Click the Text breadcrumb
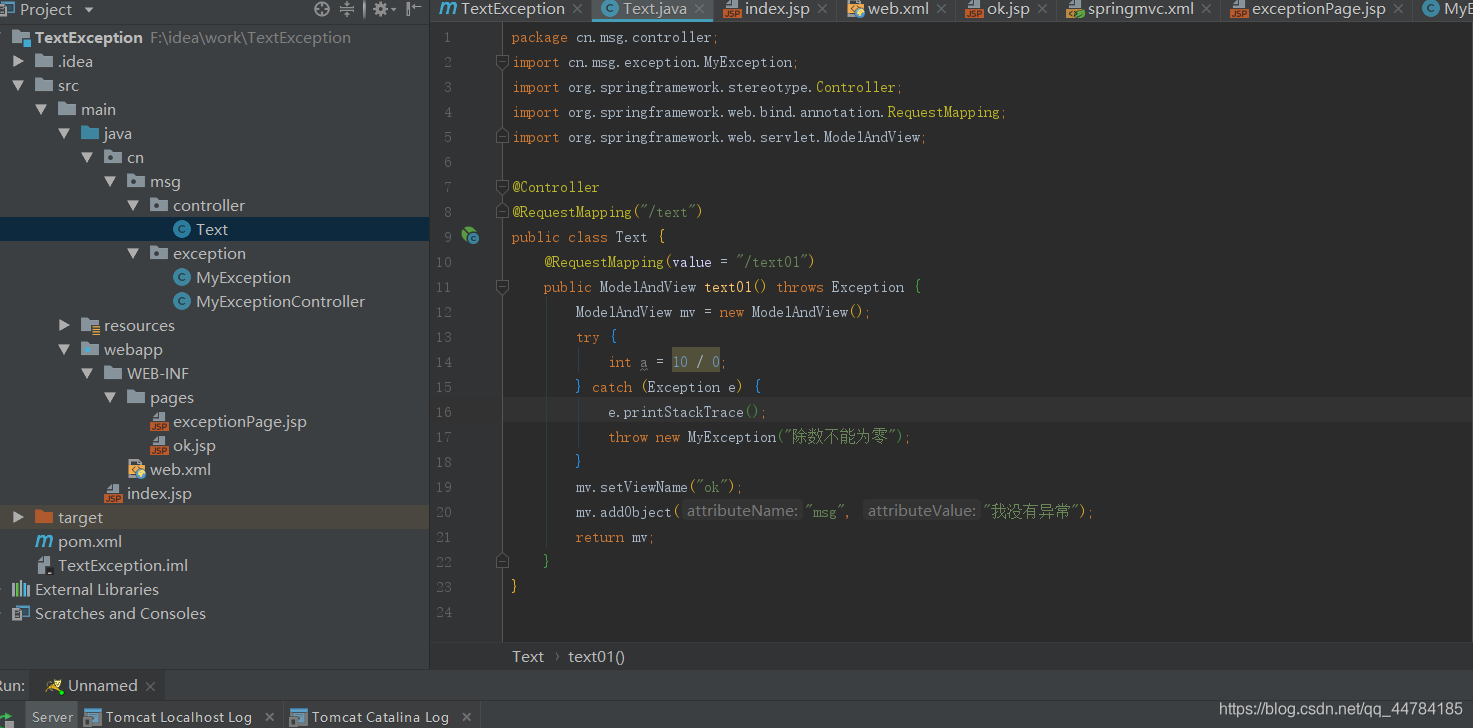Screen dimensions: 1473x728 pyautogui.click(x=528, y=657)
